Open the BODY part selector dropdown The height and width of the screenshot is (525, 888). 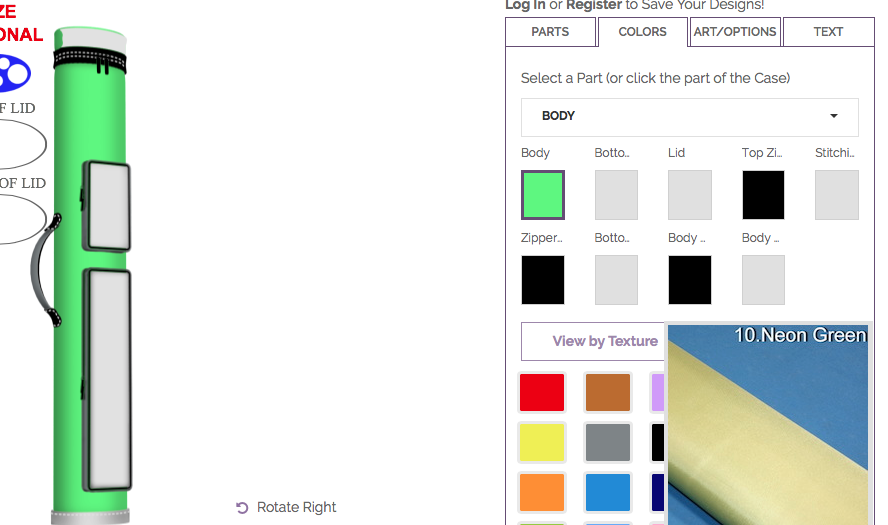tap(689, 117)
